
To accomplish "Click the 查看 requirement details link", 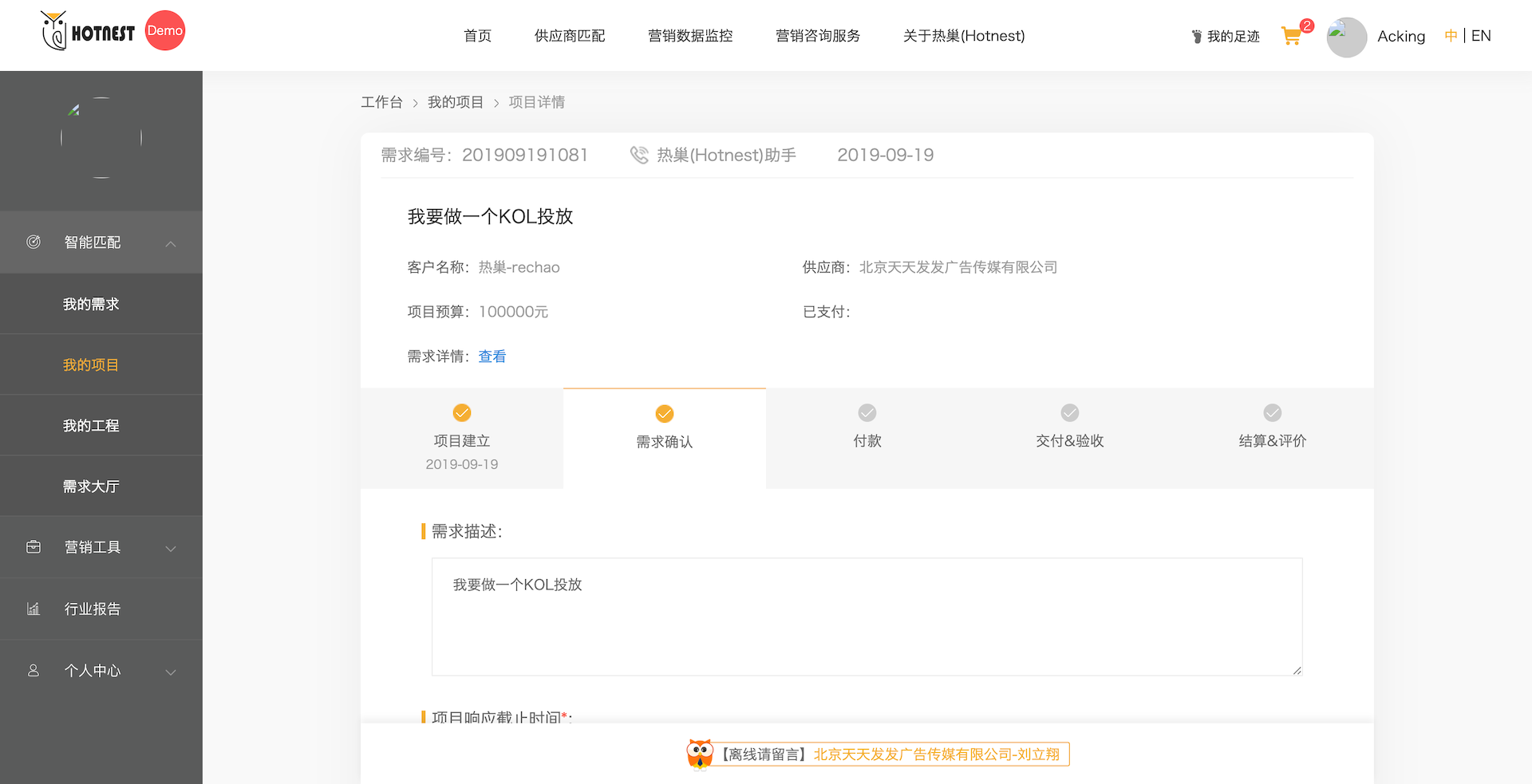I will click(492, 357).
